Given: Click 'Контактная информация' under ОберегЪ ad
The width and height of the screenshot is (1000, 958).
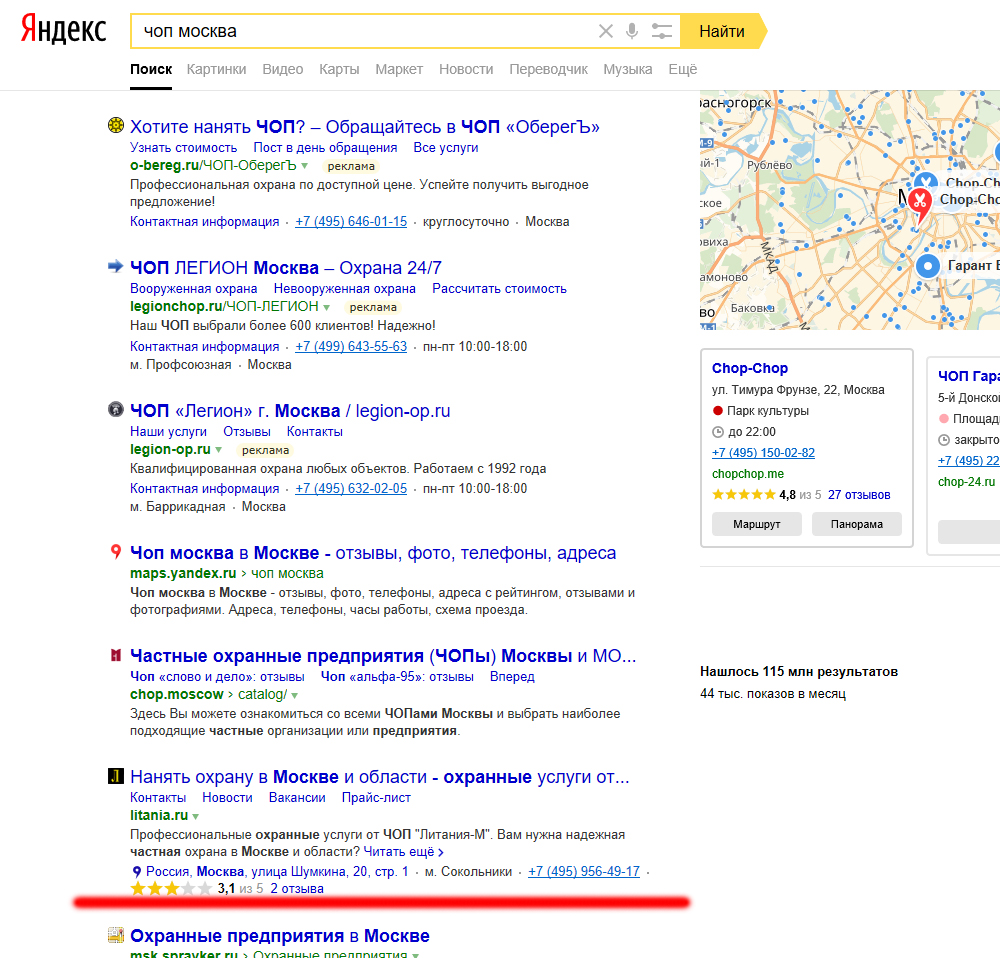Looking at the screenshot, I should point(205,221).
